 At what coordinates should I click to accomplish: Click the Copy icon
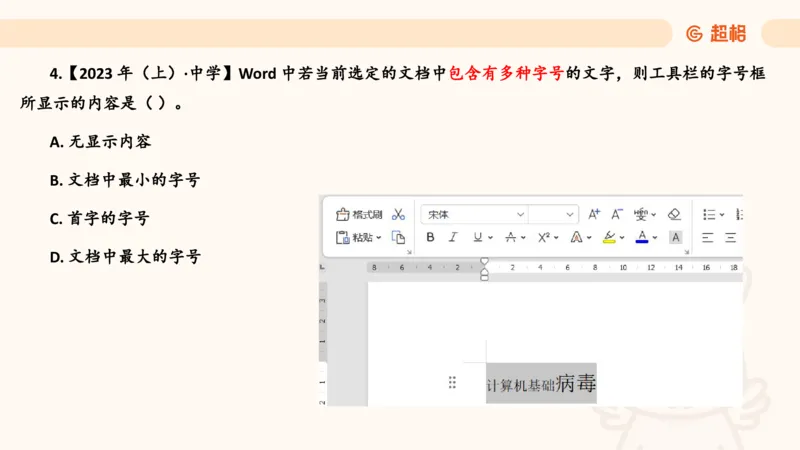click(x=398, y=237)
